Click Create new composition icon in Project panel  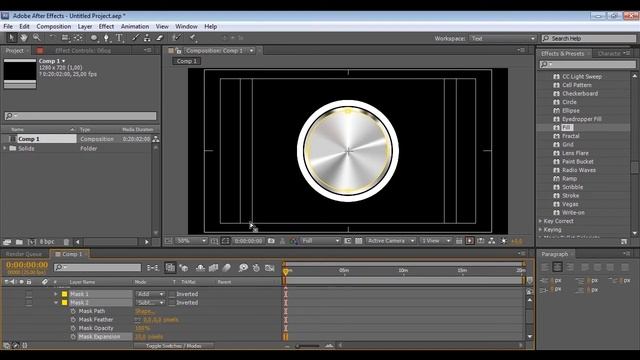31,242
